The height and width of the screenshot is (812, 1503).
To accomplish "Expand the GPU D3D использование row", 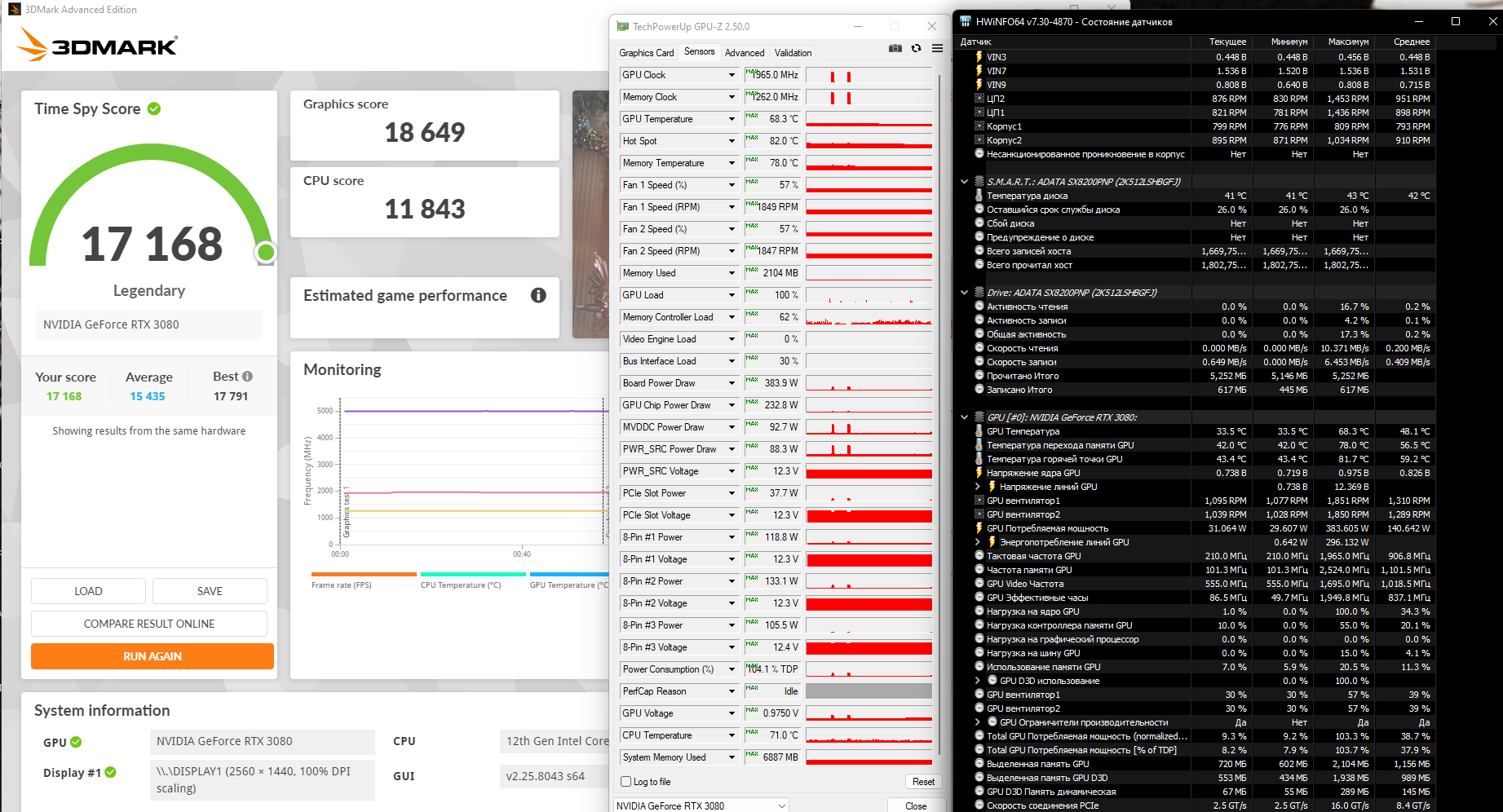I will click(978, 681).
